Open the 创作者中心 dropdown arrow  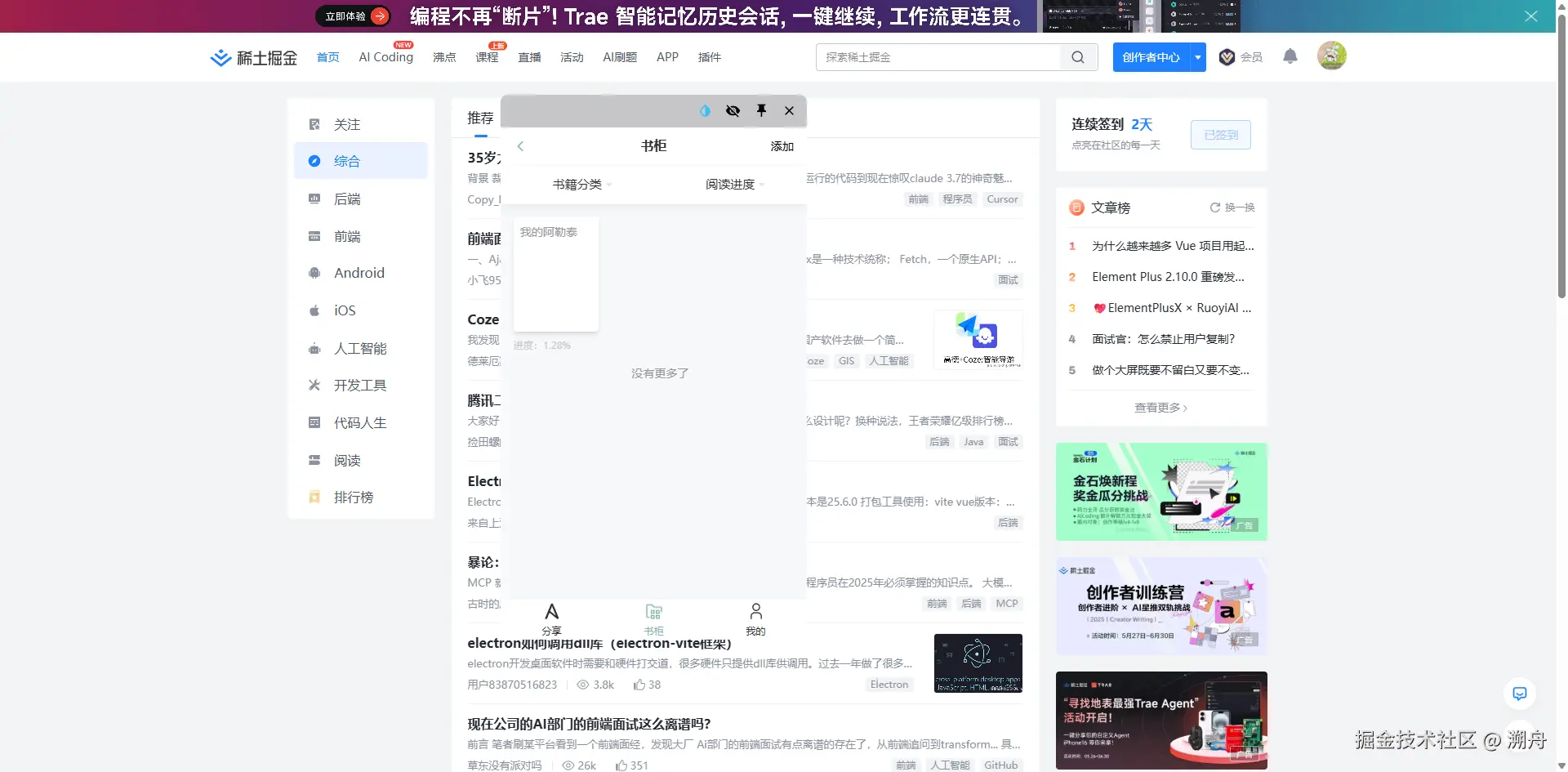pyautogui.click(x=1198, y=57)
